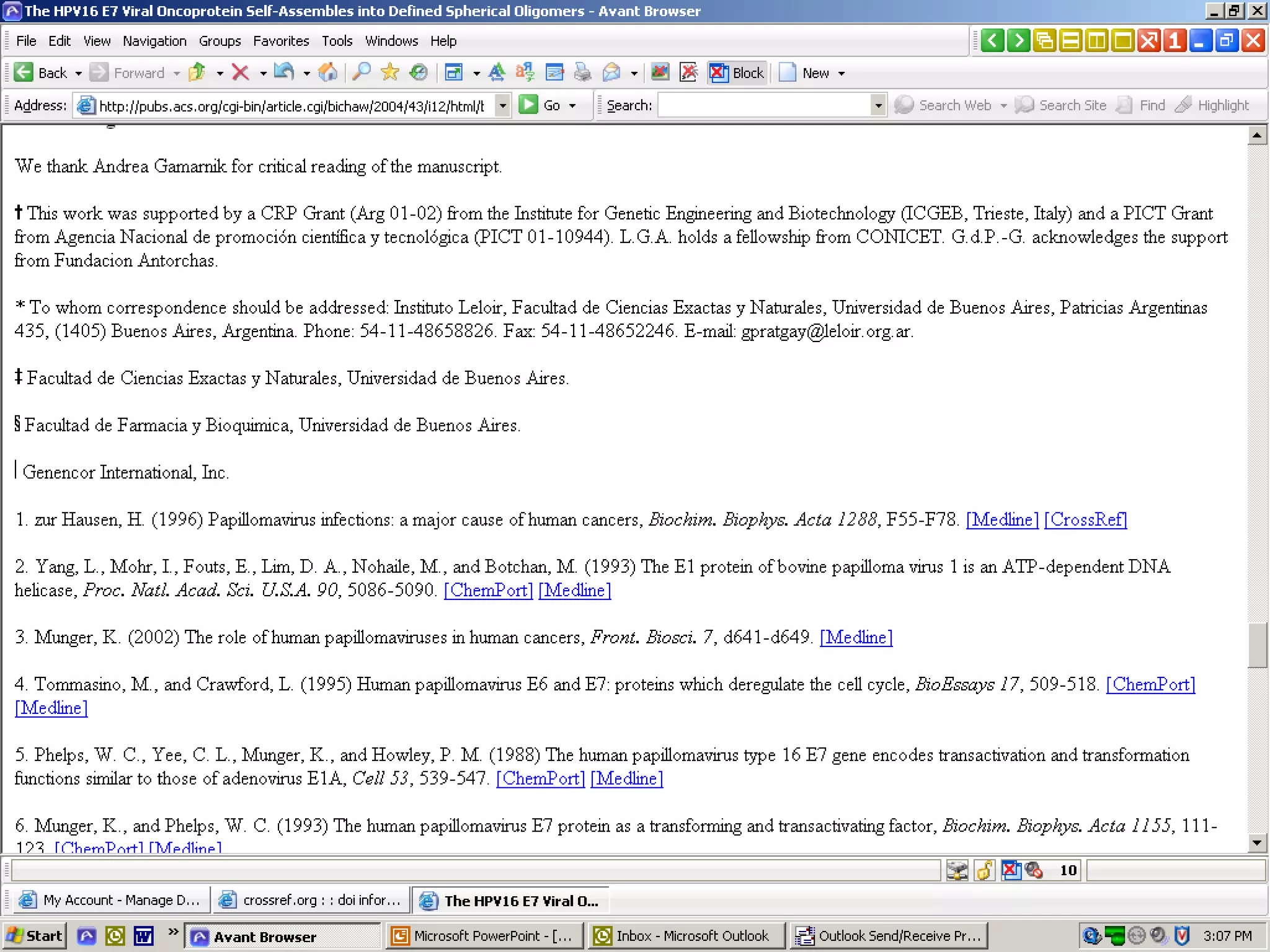Open the Favorites menu
The width and height of the screenshot is (1270, 952).
(x=280, y=41)
